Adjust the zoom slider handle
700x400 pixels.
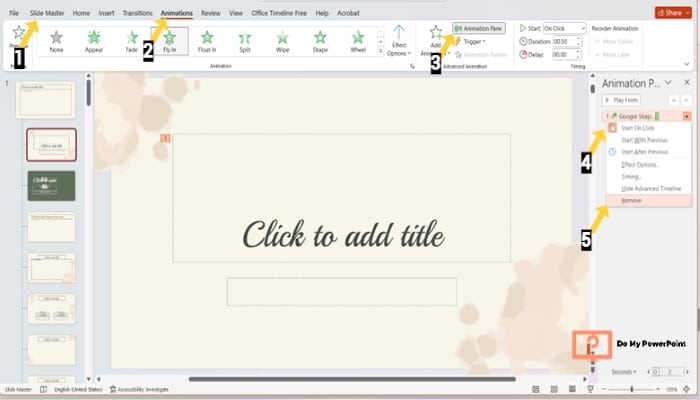[632, 389]
